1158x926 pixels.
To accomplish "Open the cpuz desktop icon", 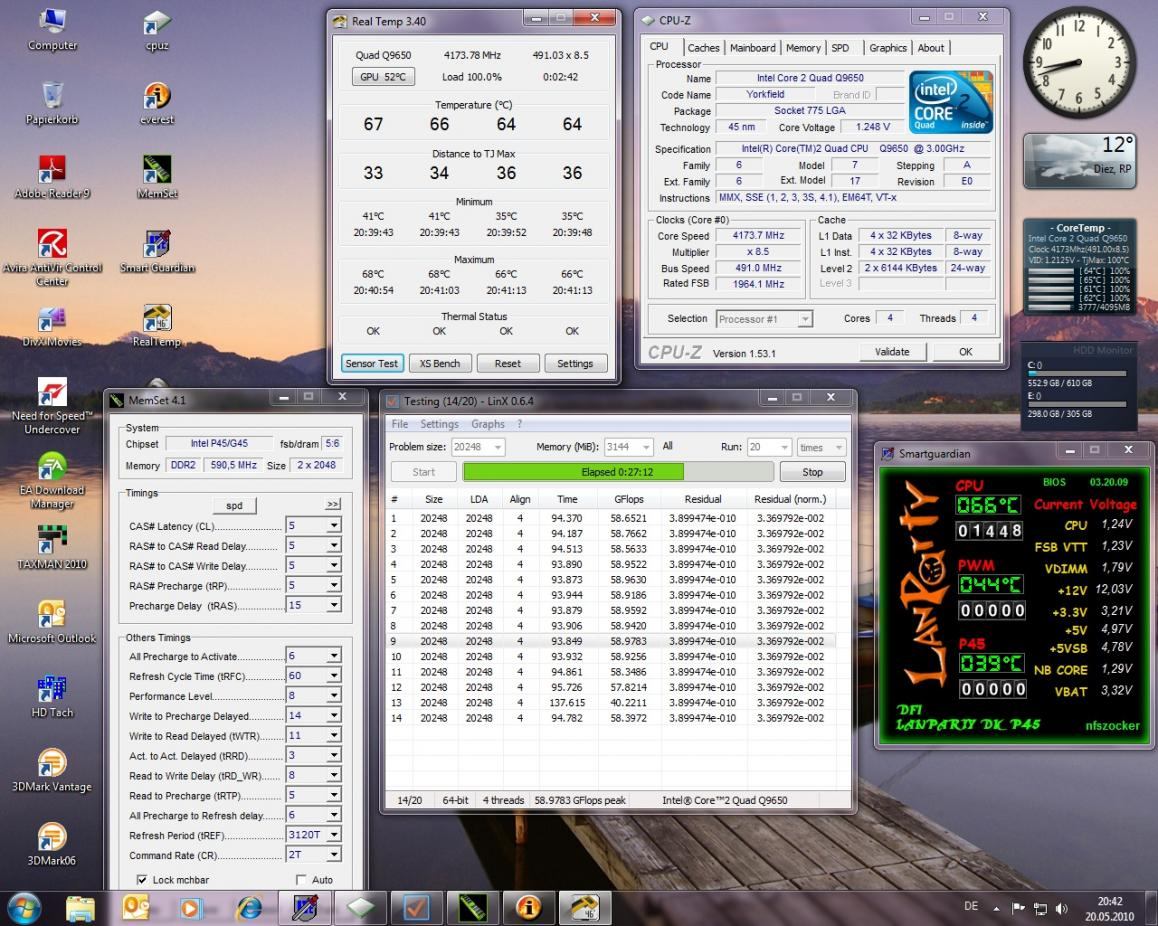I will tap(156, 24).
